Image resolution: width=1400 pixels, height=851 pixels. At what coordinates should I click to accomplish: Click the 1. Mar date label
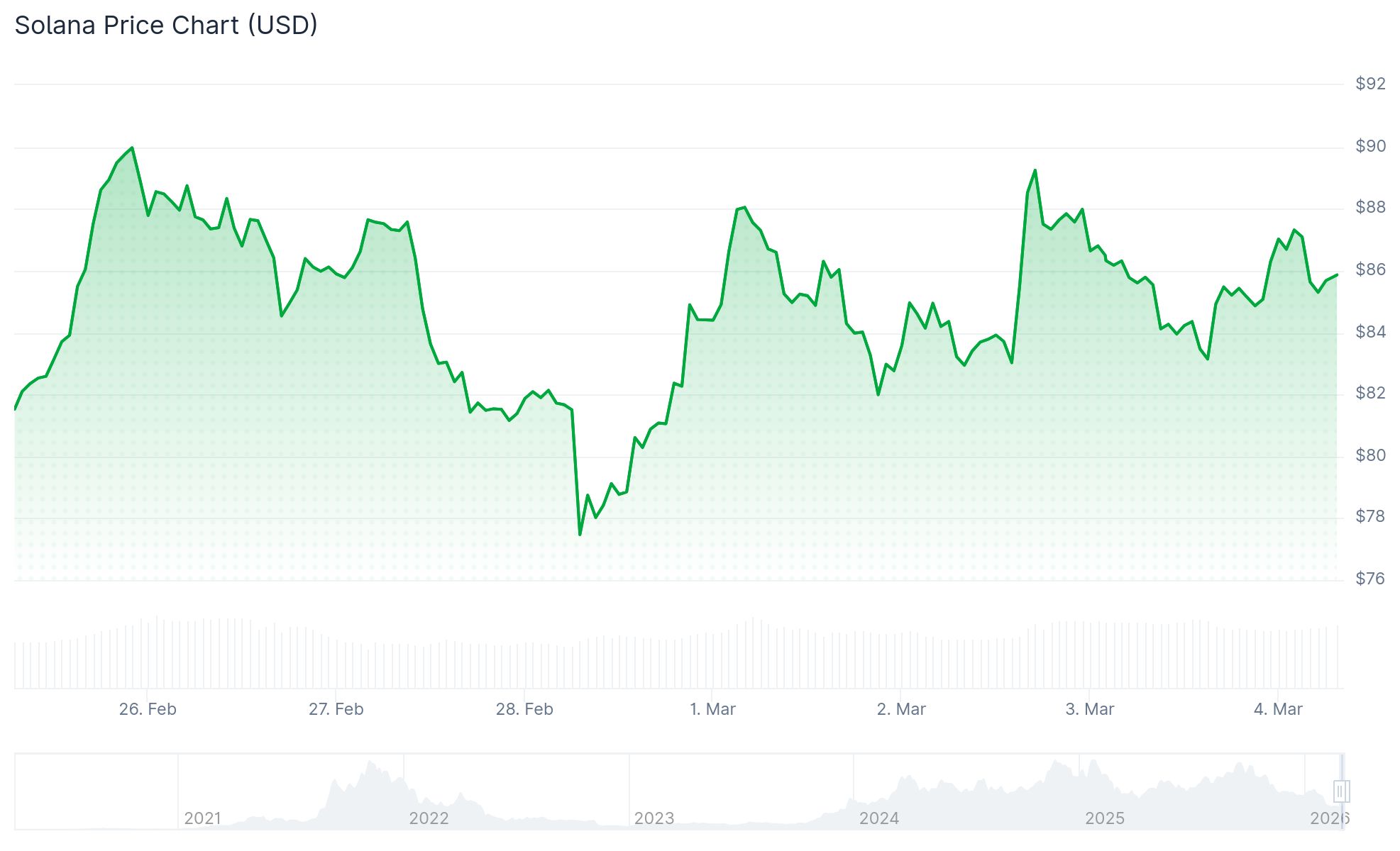712,709
